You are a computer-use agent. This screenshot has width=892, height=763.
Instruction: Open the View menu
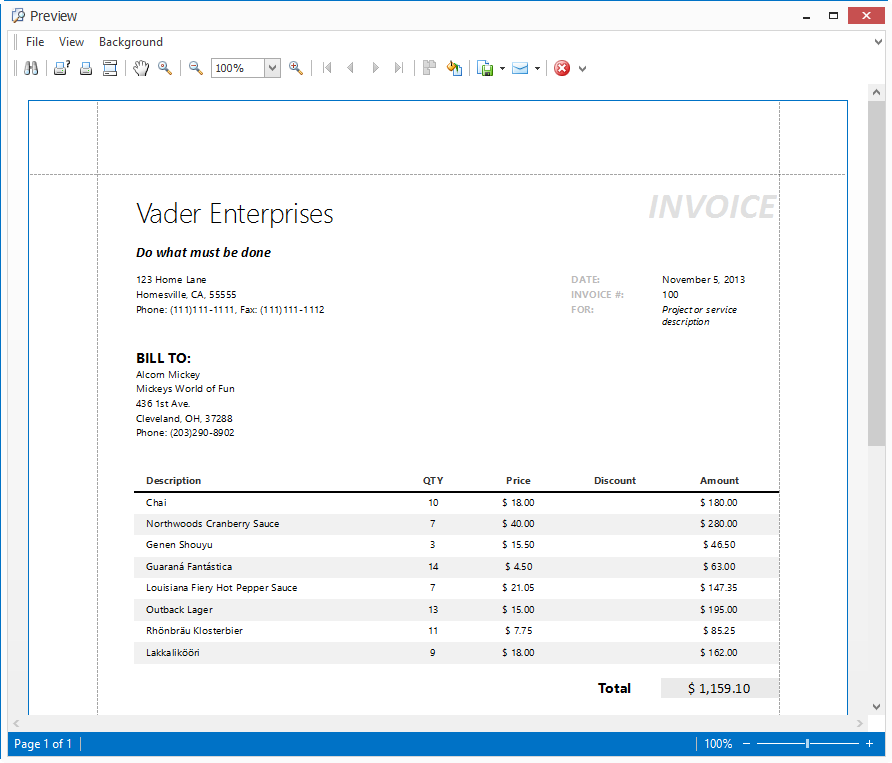(71, 42)
